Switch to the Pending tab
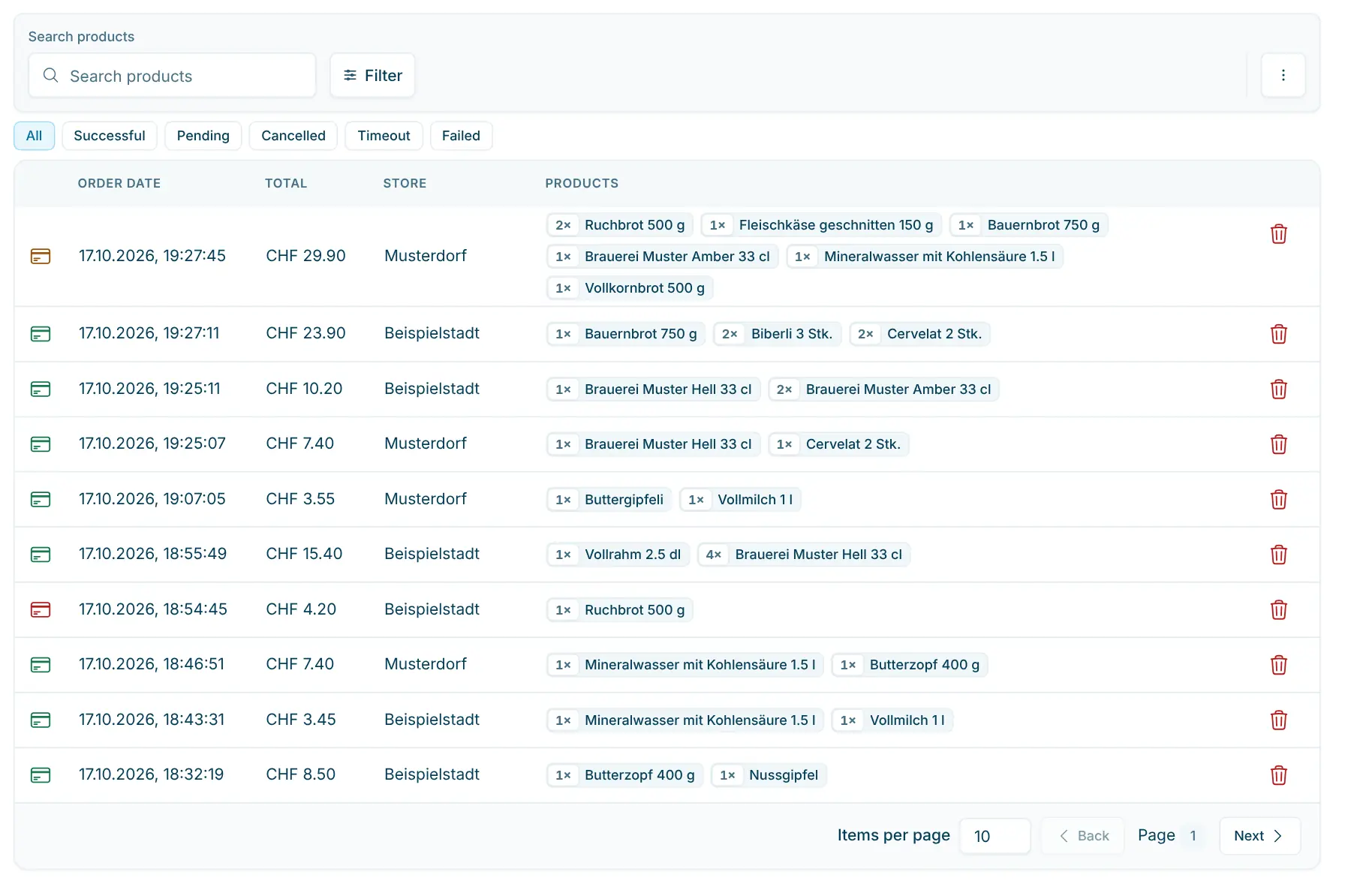 click(203, 136)
